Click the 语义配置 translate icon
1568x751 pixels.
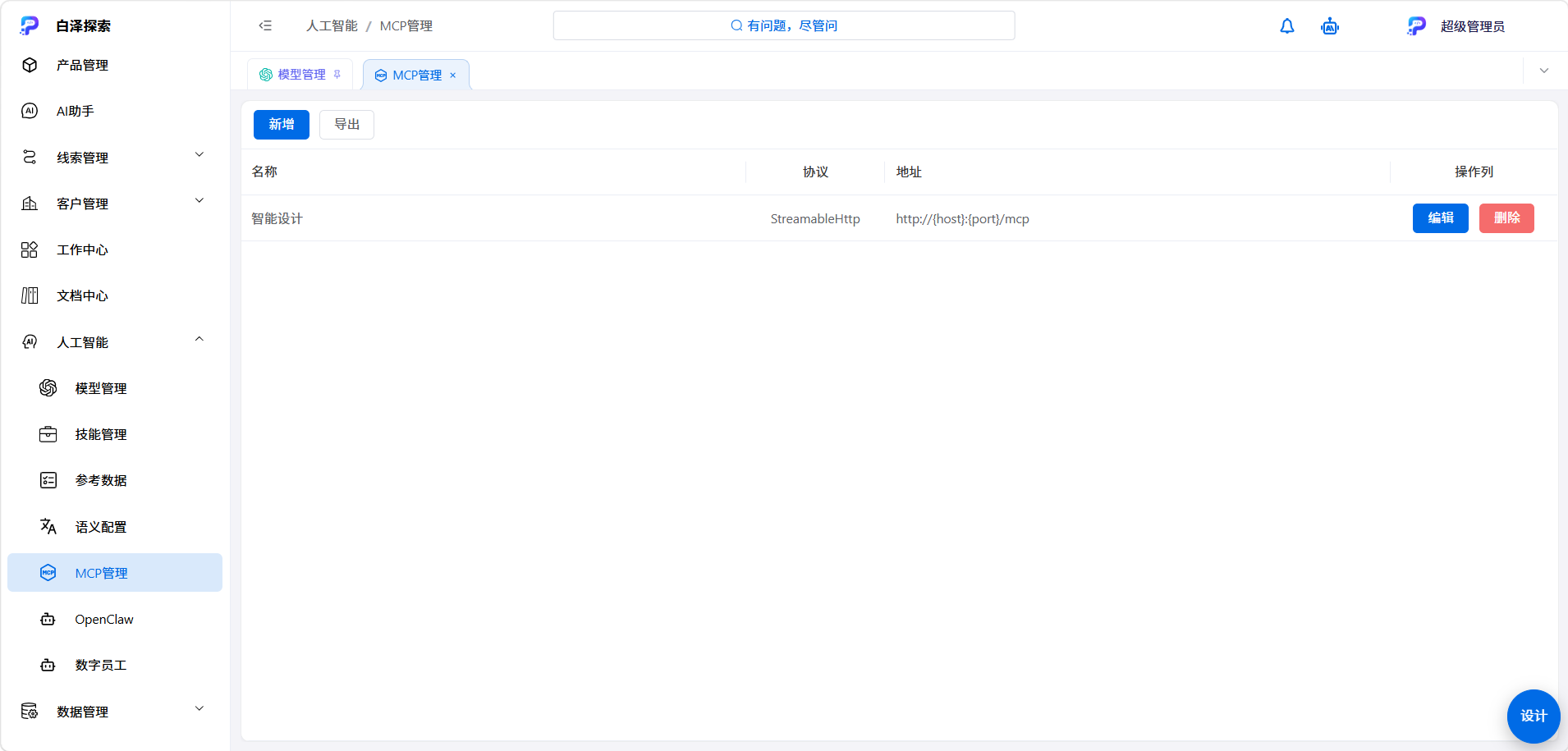point(48,526)
